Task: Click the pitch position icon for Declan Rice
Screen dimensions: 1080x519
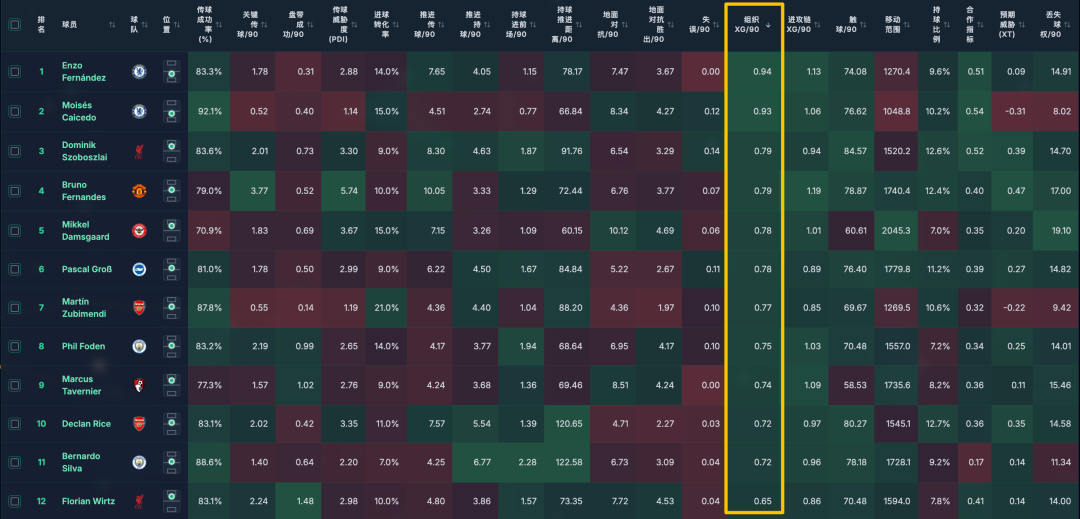Action: 170,424
